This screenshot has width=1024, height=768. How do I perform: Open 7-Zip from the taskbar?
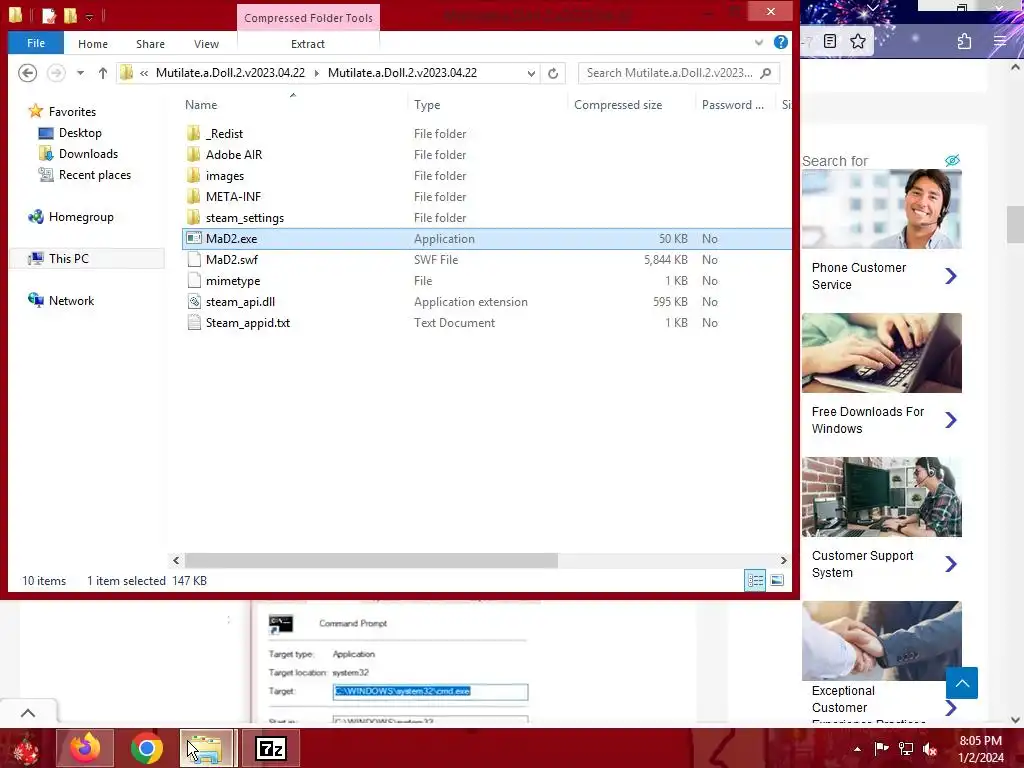271,748
